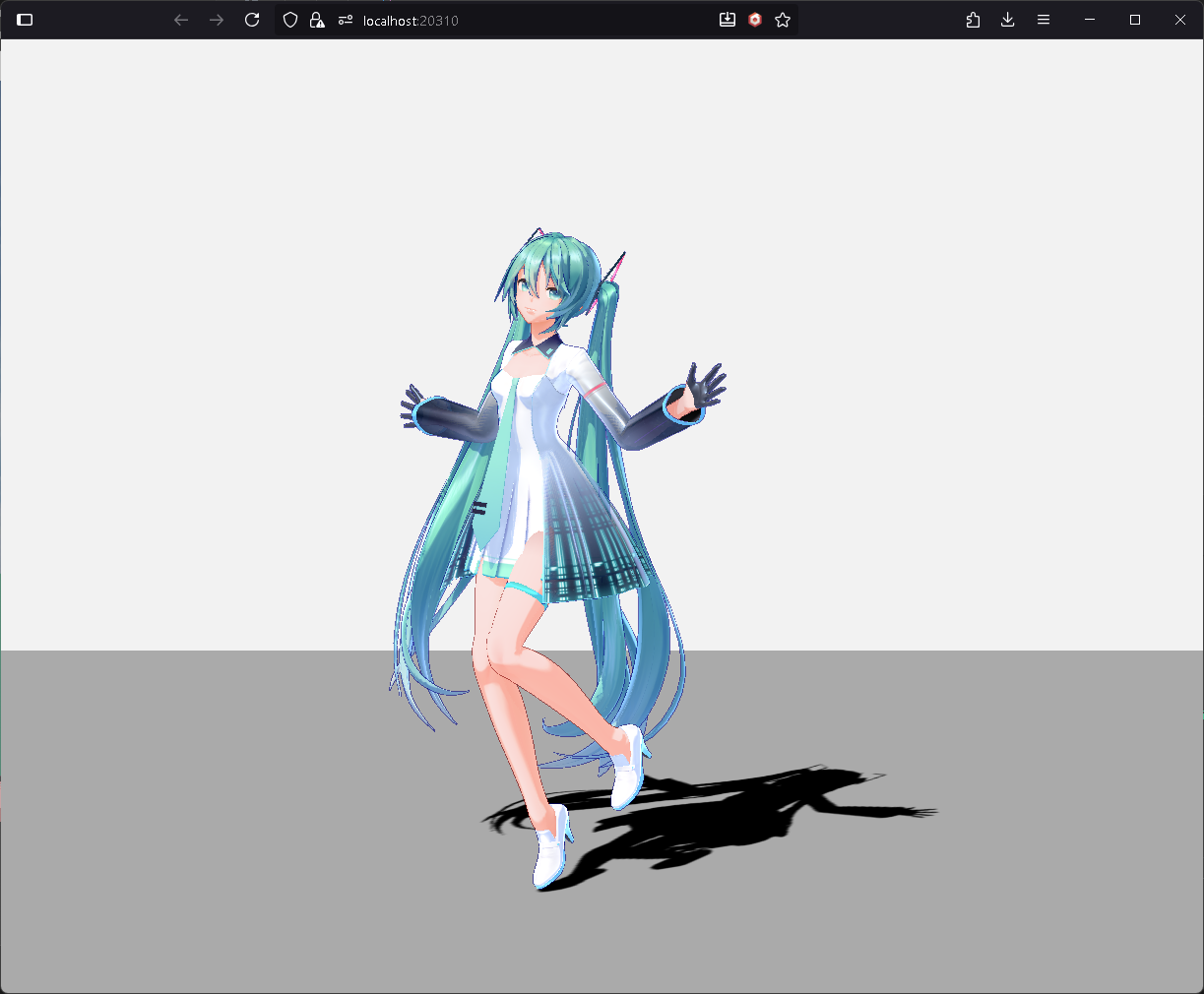The image size is (1204, 994).
Task: Bookmark this page with the star
Action: [783, 20]
